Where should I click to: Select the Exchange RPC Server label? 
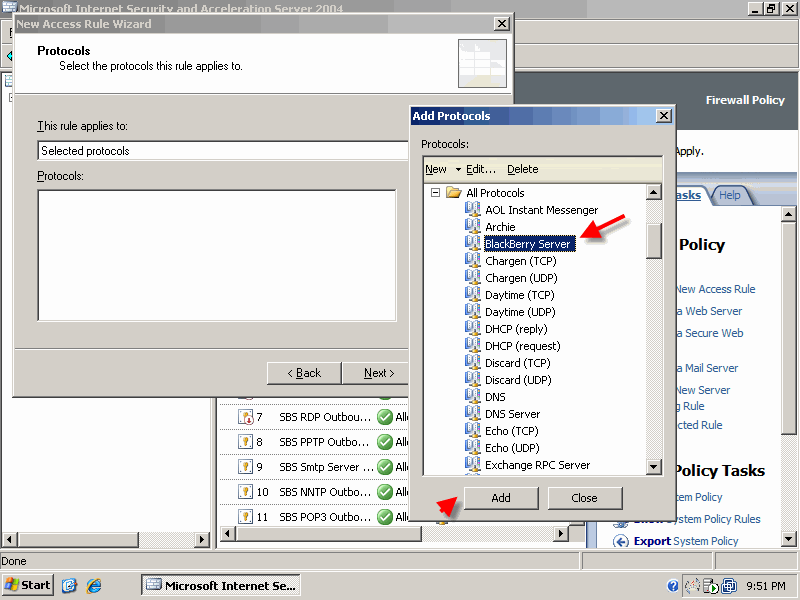point(537,465)
